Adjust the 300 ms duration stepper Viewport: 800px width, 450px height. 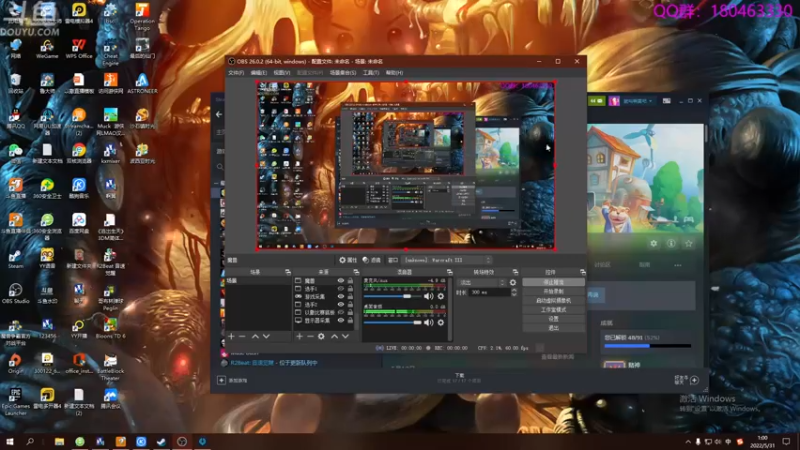pyautogui.click(x=514, y=292)
